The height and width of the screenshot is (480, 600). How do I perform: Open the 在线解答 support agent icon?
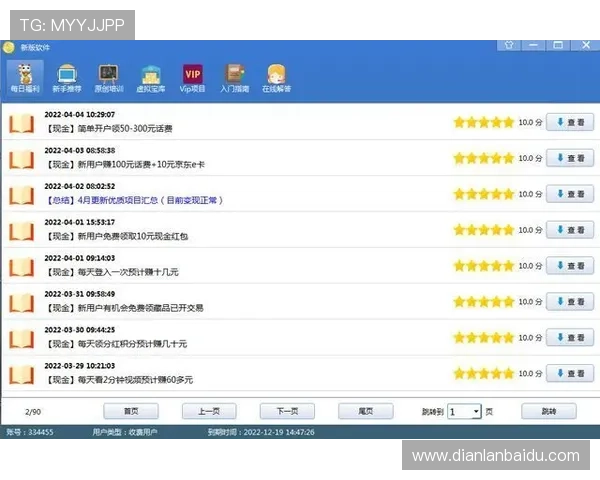(276, 78)
